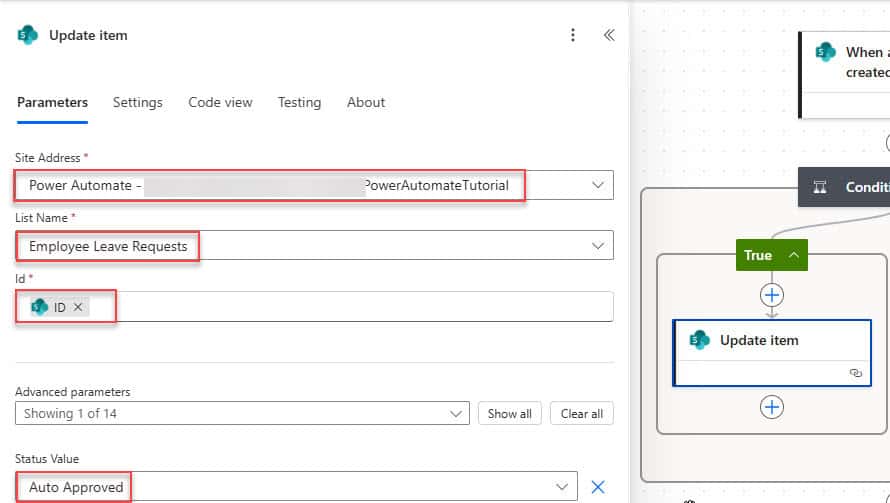Add an action below Update item card

[x=771, y=407]
